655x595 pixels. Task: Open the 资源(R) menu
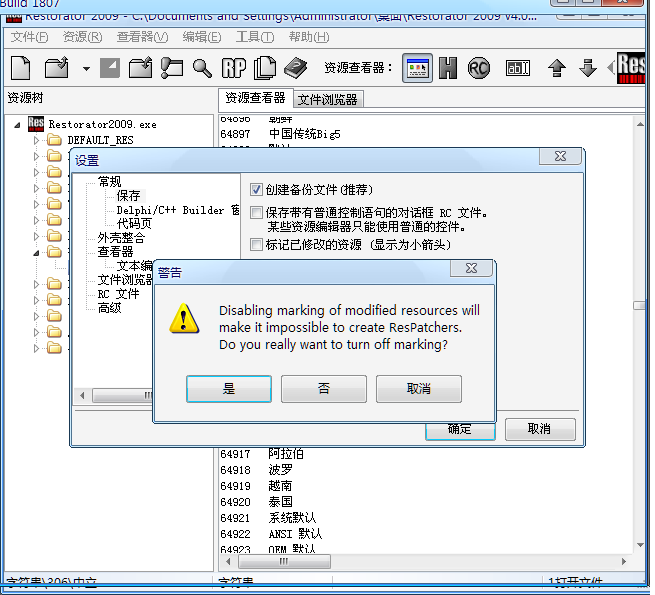point(82,37)
